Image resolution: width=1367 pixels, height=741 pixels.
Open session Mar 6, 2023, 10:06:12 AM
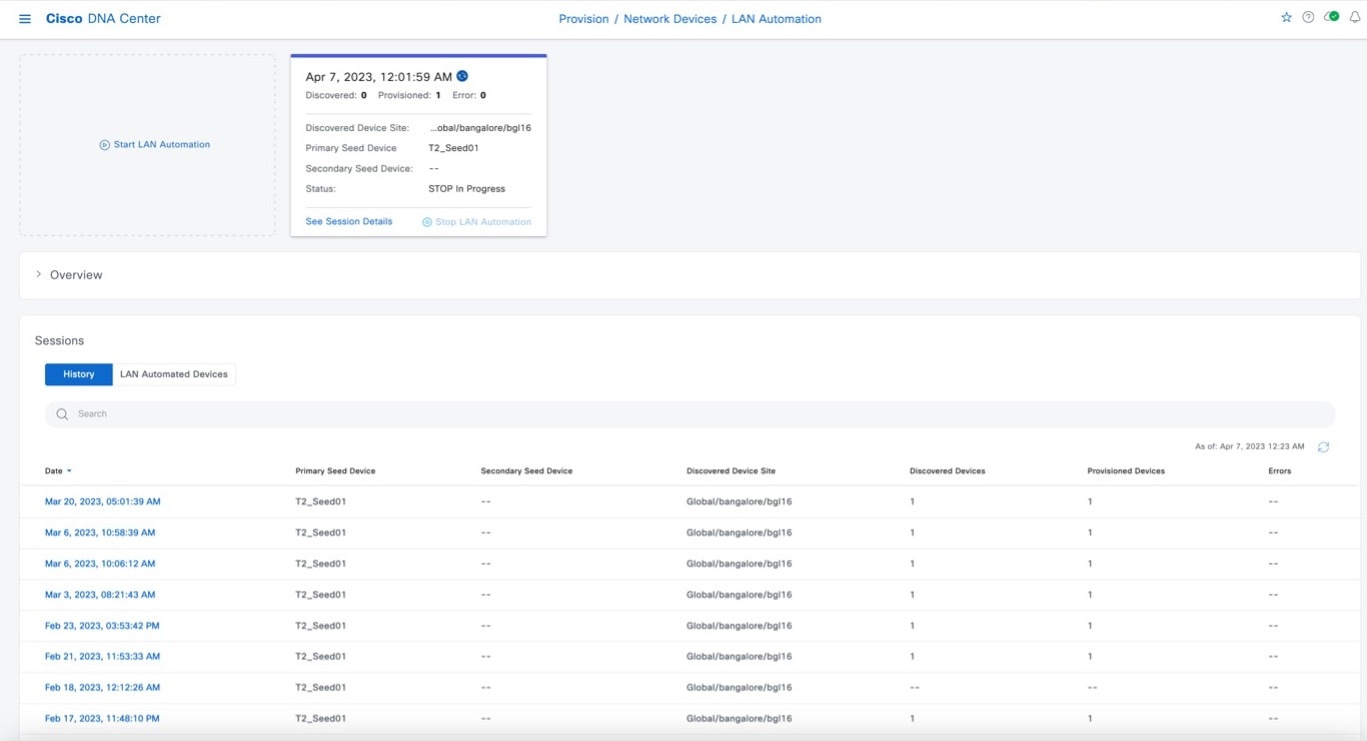100,563
